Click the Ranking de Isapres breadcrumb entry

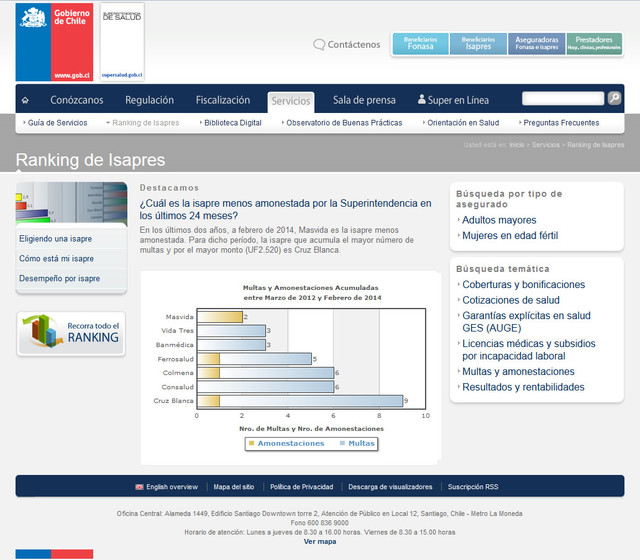[x=596, y=145]
